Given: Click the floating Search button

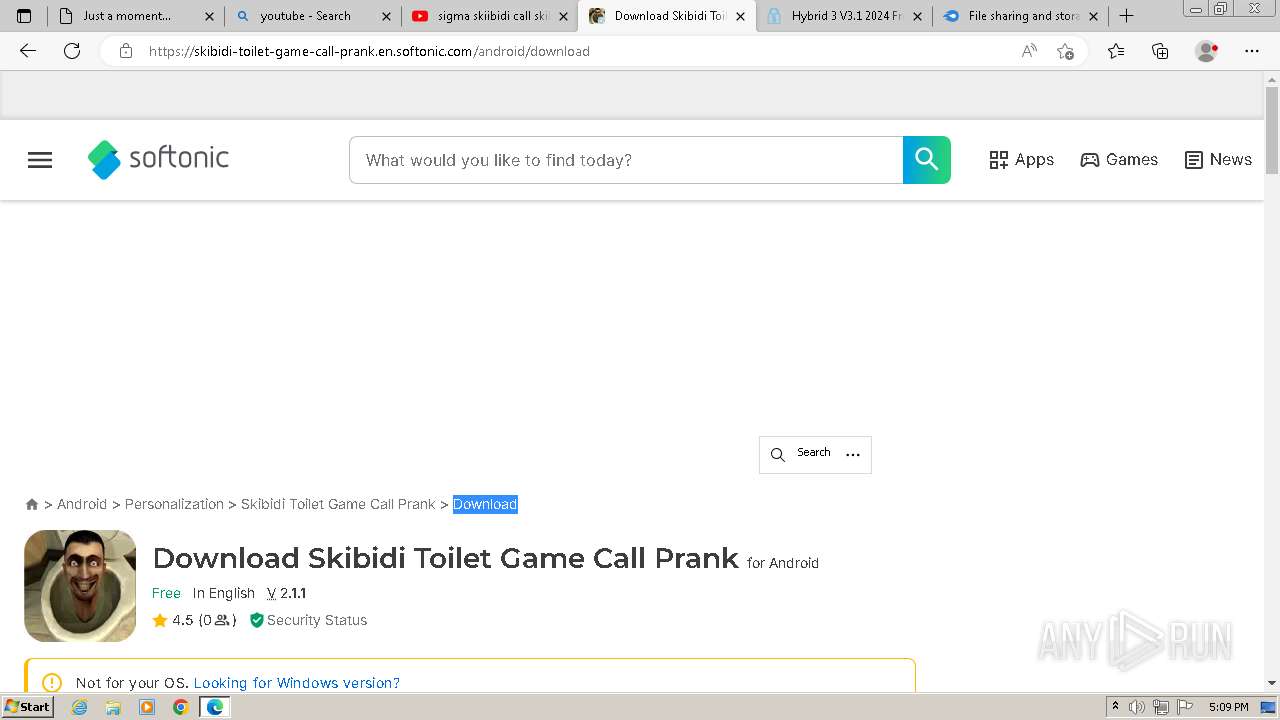Looking at the screenshot, I should 801,454.
